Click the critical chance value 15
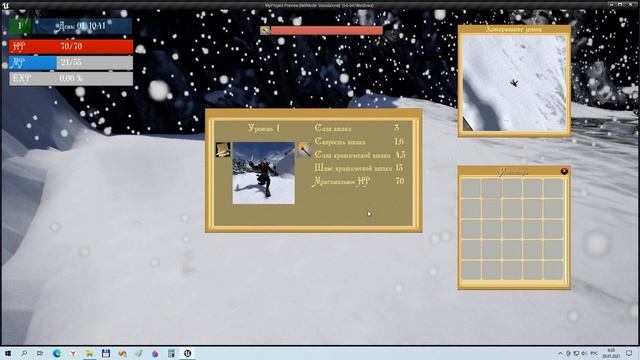The height and width of the screenshot is (360, 640). click(399, 168)
